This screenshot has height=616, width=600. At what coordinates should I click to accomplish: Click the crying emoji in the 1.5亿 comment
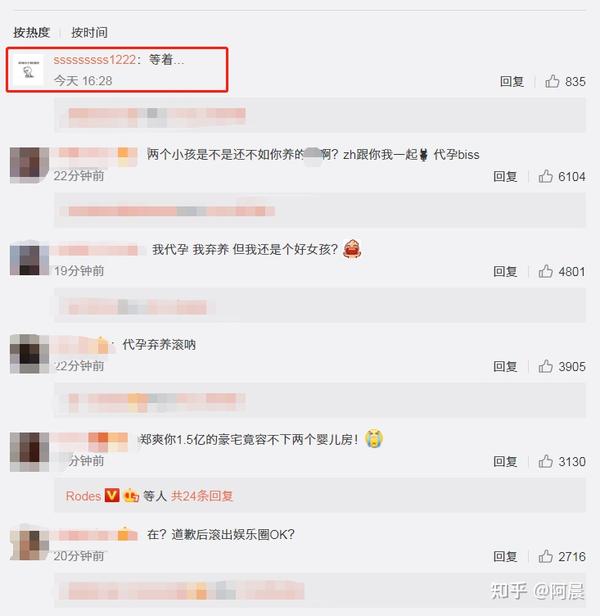point(374,438)
